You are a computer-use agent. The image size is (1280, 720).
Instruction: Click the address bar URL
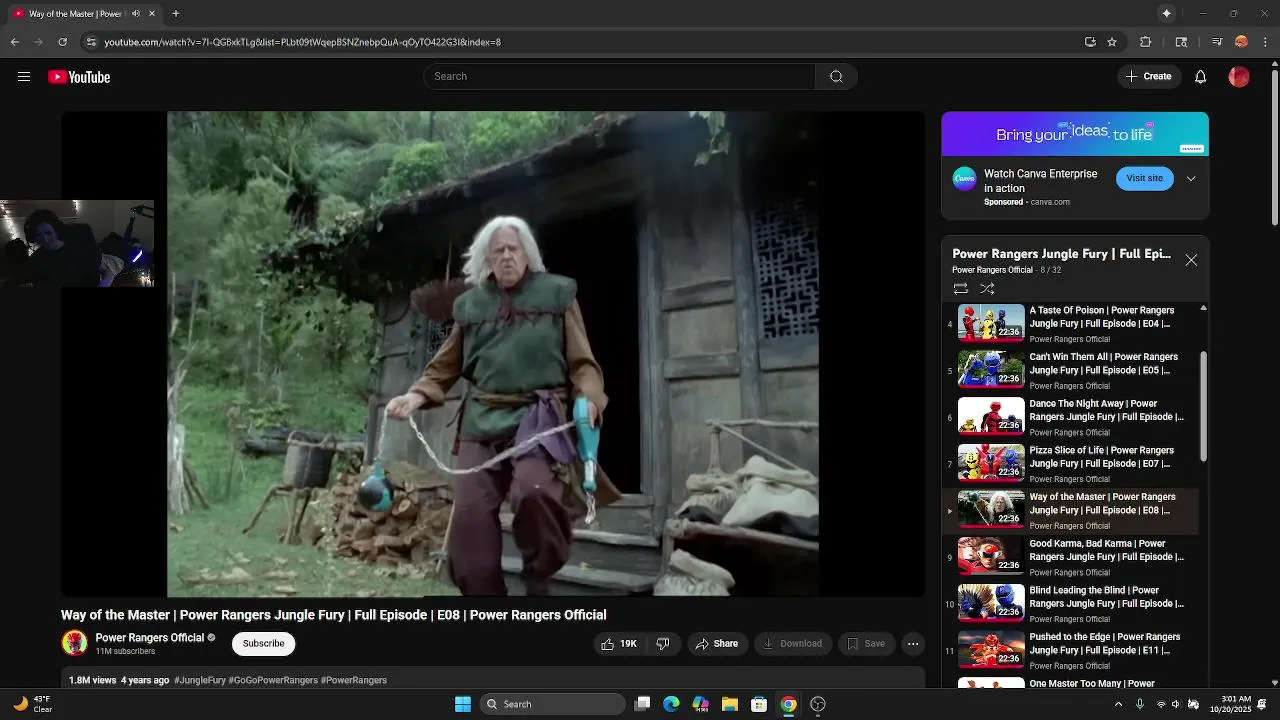point(302,42)
